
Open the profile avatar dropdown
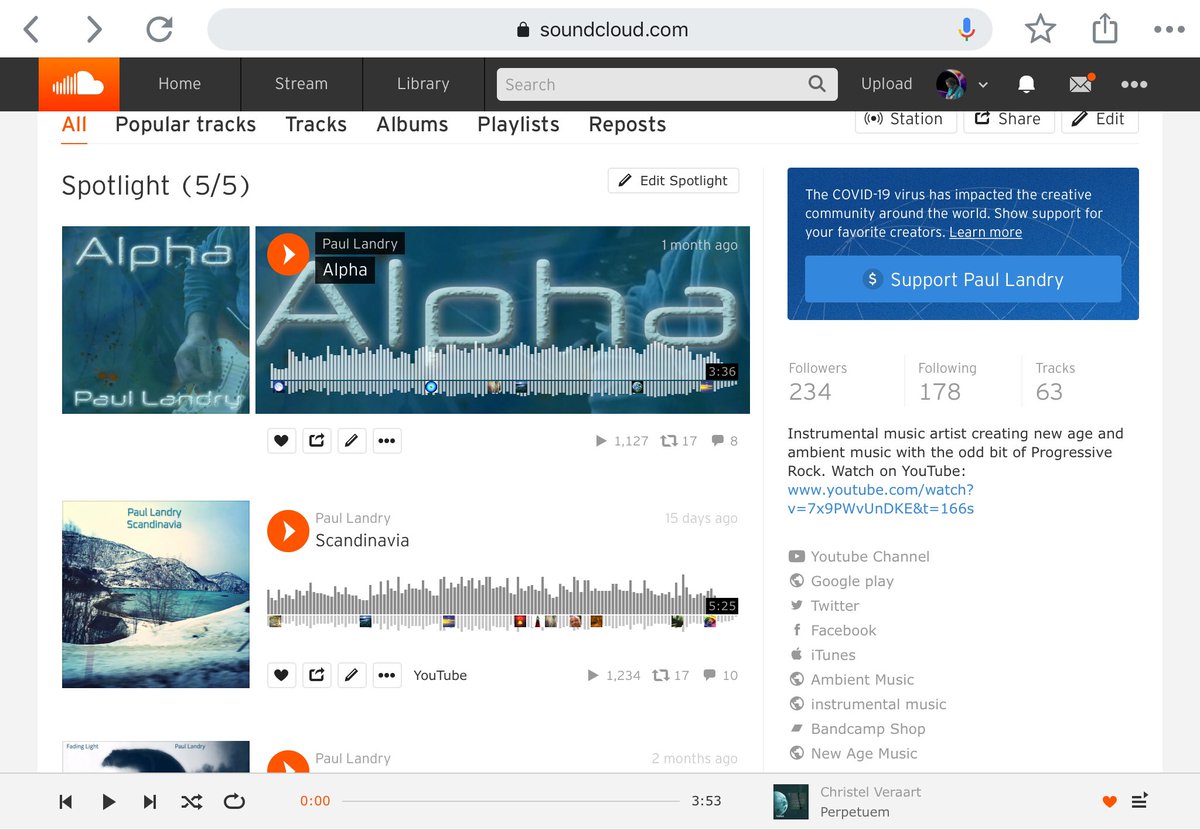tap(962, 84)
